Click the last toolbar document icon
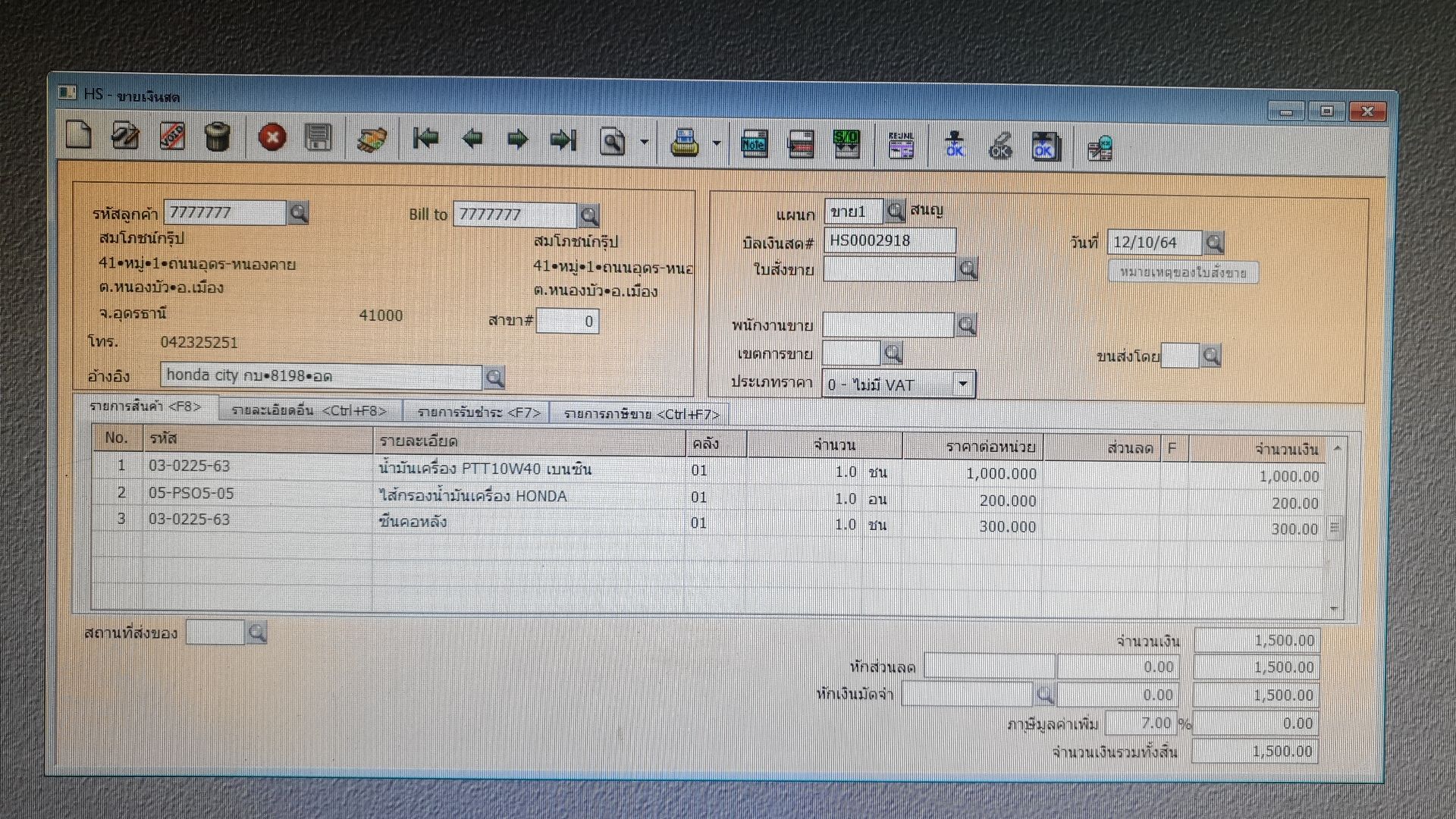This screenshot has width=1456, height=819. 1100,148
